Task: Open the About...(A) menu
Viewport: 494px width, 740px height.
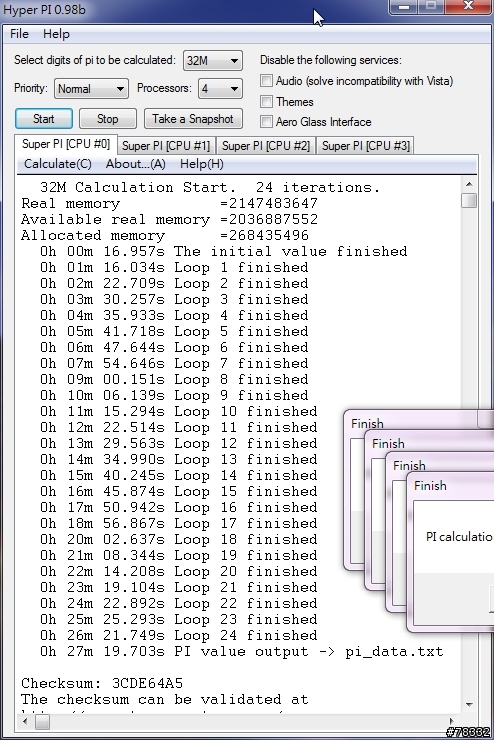Action: click(x=135, y=164)
